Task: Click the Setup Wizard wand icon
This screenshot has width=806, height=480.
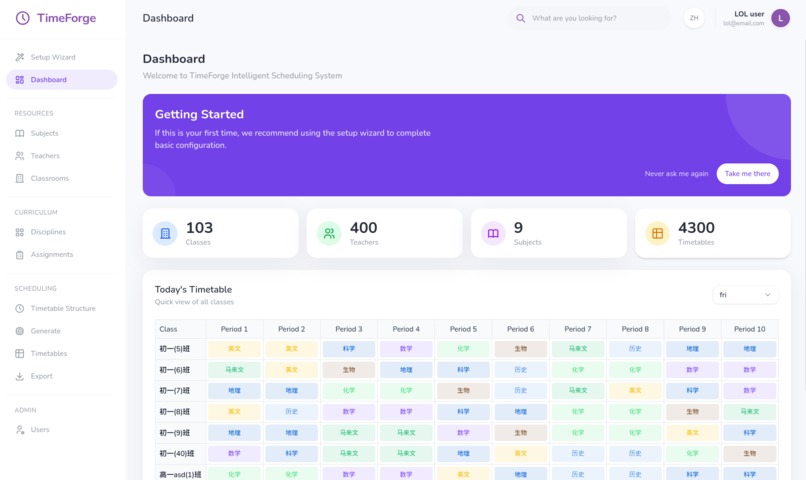Action: point(20,57)
